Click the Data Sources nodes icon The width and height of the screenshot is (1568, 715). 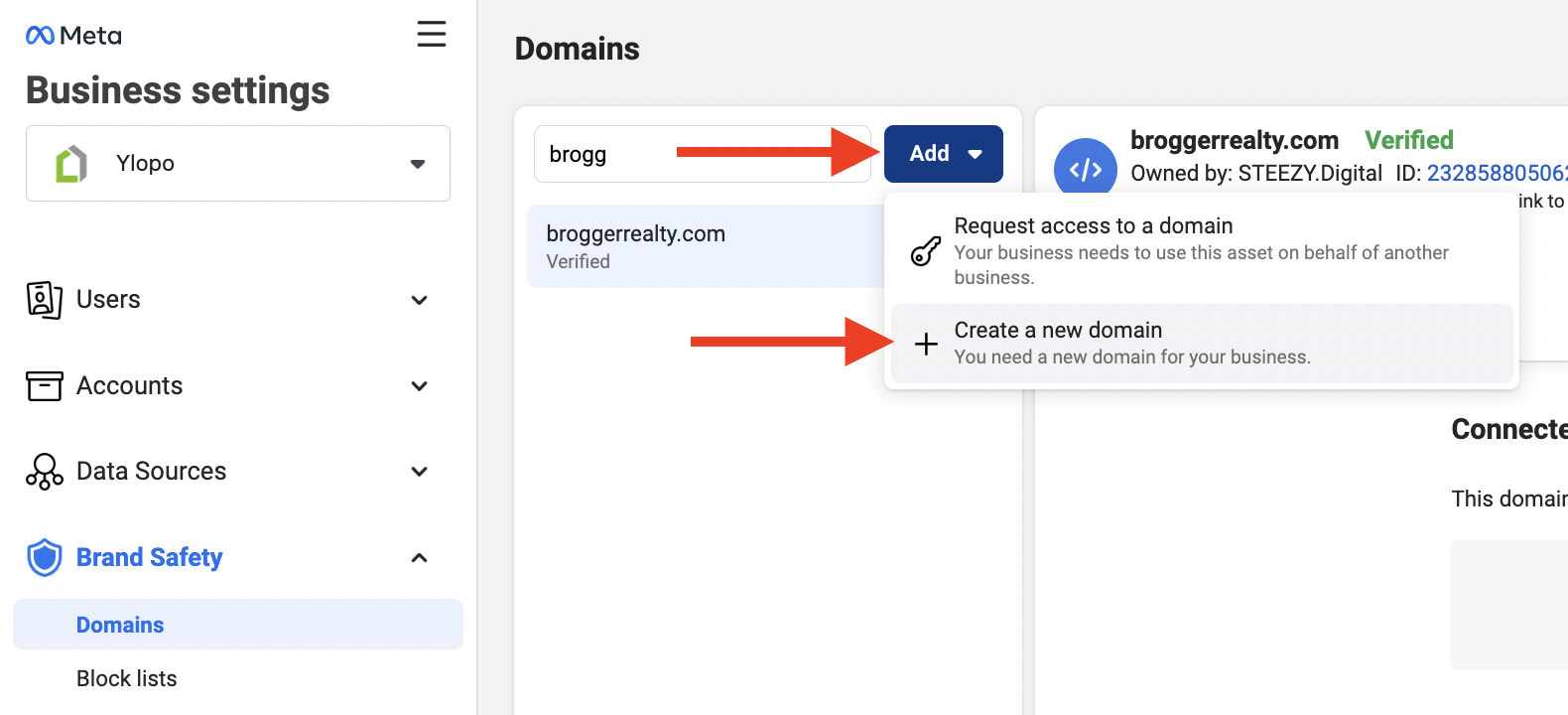tap(44, 472)
